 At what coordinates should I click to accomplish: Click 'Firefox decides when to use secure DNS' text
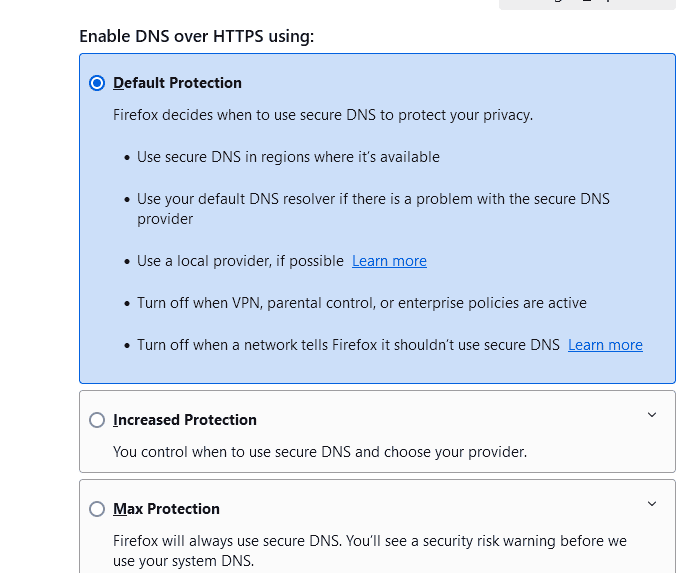tap(322, 115)
